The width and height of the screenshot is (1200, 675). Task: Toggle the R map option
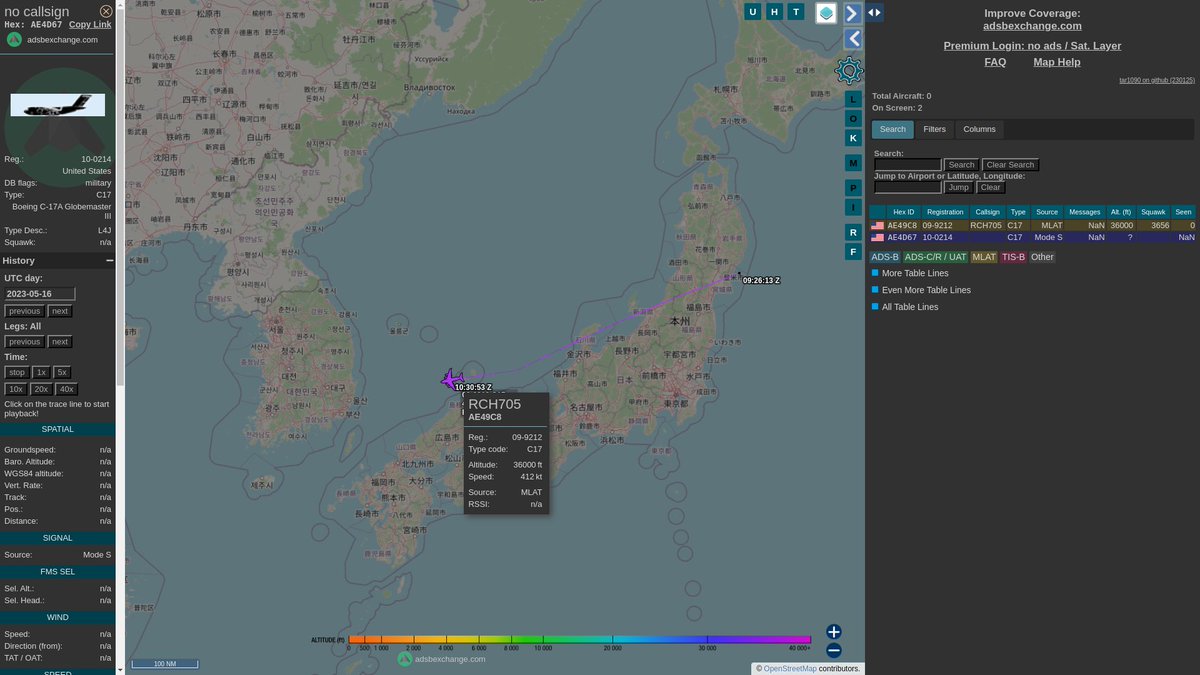coord(853,232)
